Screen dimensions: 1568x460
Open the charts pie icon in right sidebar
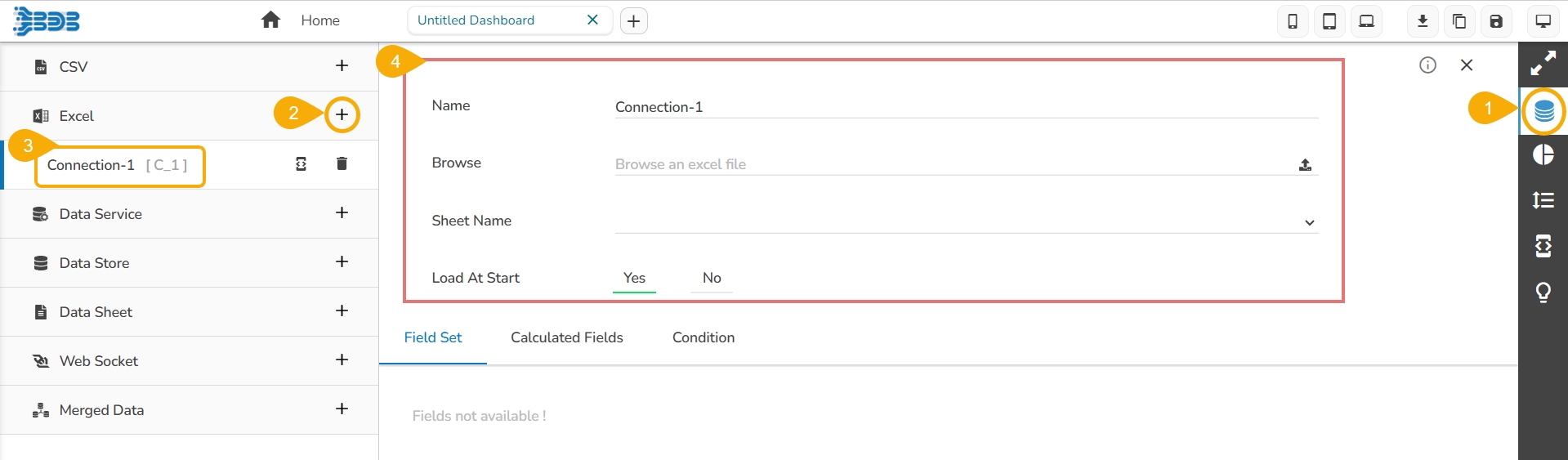[1543, 154]
